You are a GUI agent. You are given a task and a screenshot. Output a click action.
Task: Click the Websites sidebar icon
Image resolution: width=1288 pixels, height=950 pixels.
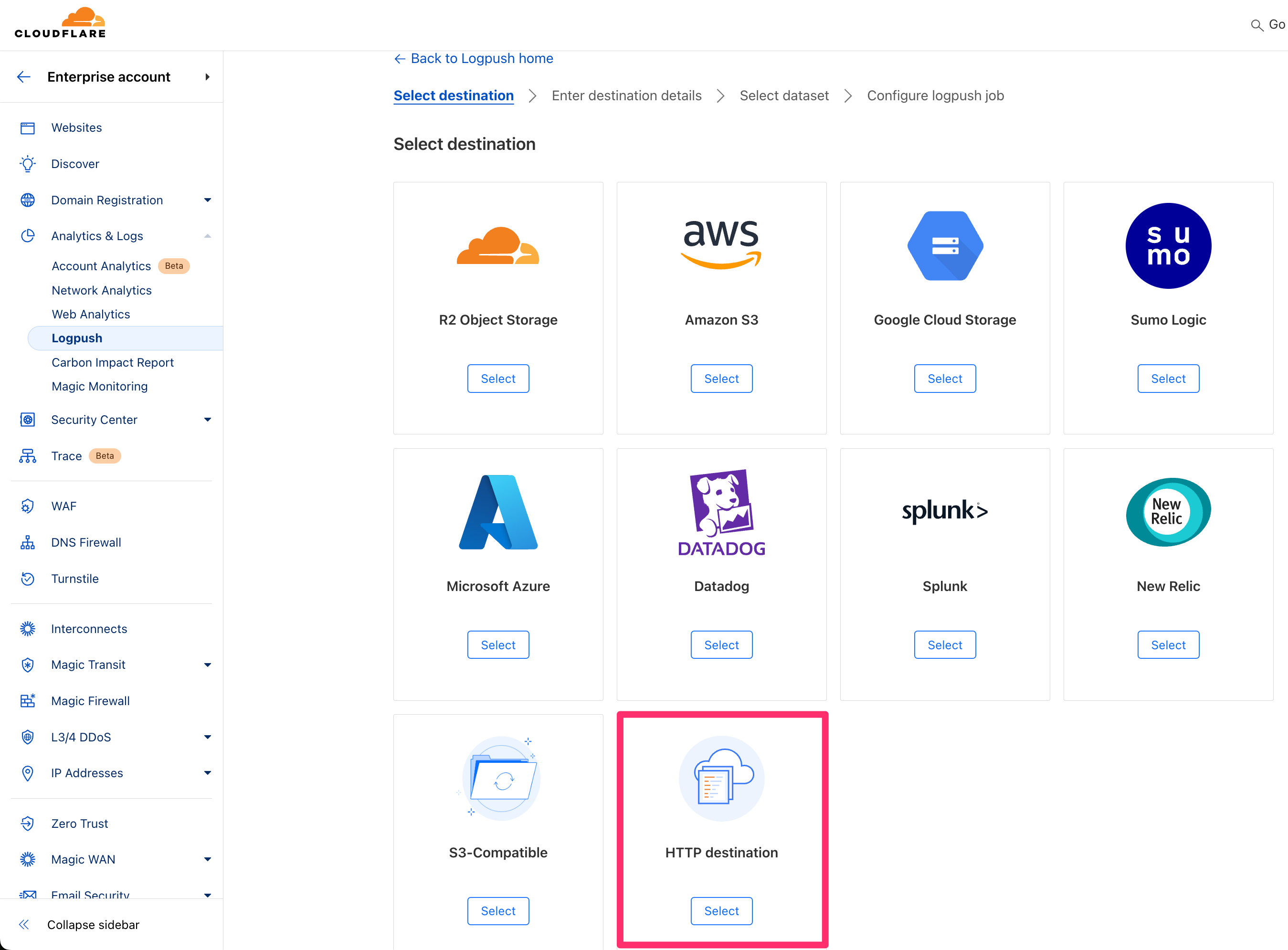[x=28, y=127]
